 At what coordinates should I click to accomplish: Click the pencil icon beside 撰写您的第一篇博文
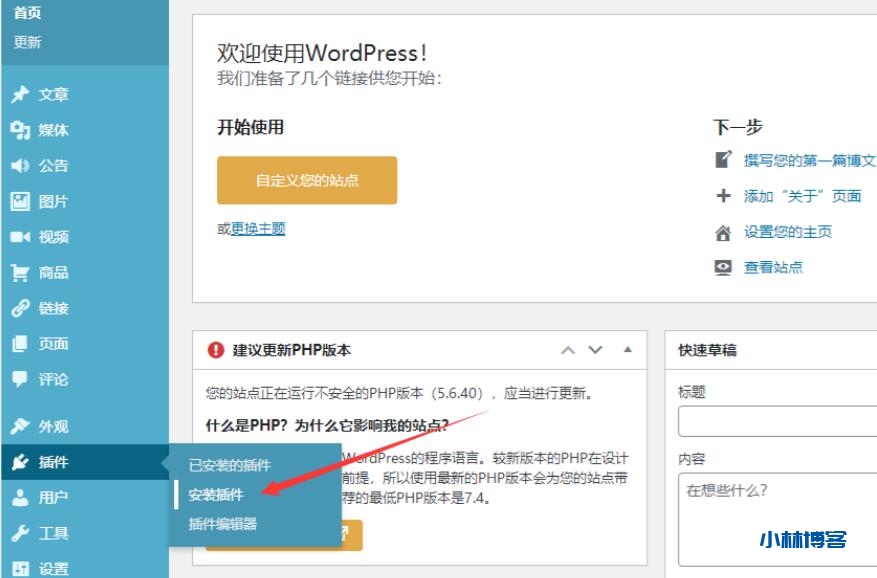(x=722, y=159)
